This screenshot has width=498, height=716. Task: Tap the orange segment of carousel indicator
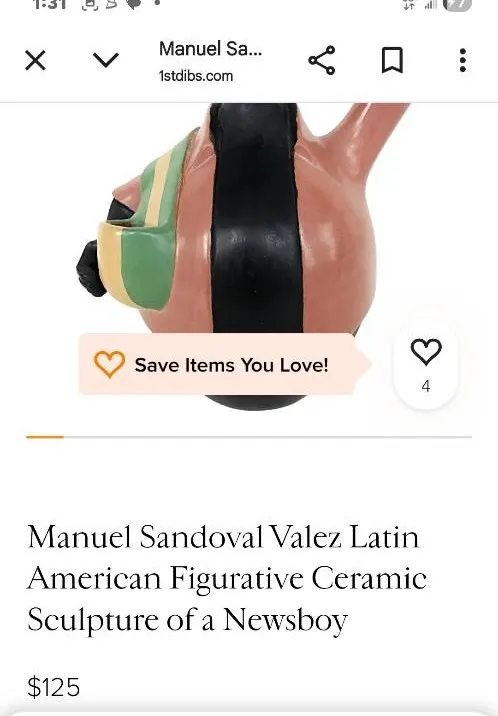coord(45,437)
